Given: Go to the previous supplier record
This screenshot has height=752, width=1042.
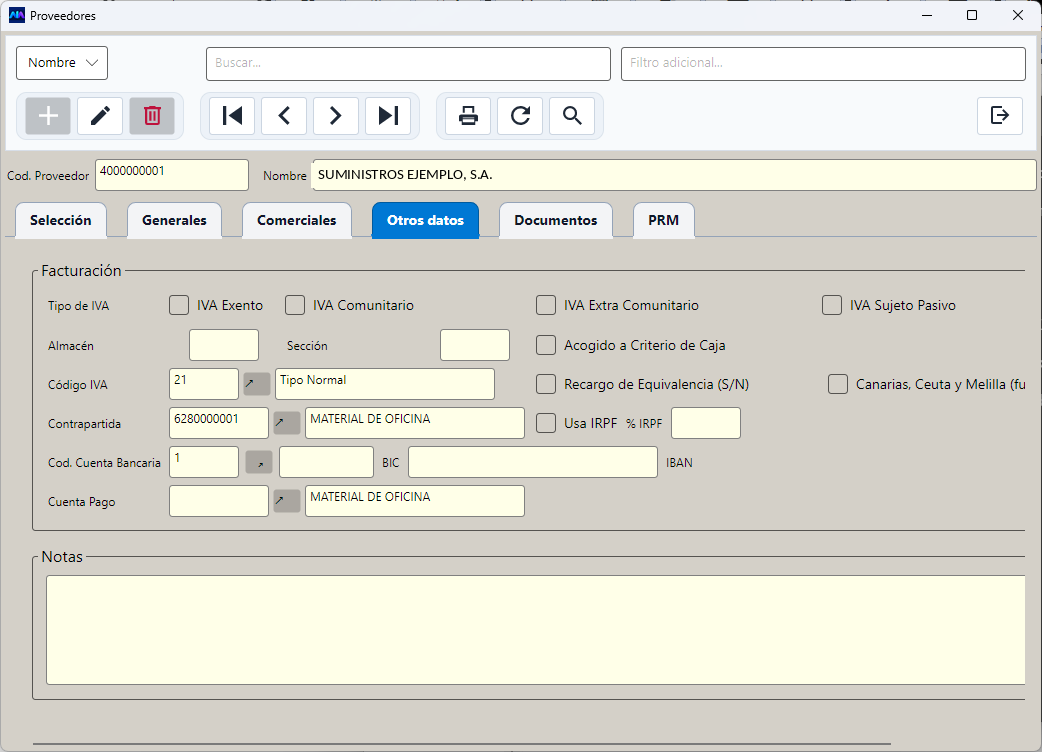Looking at the screenshot, I should (284, 116).
